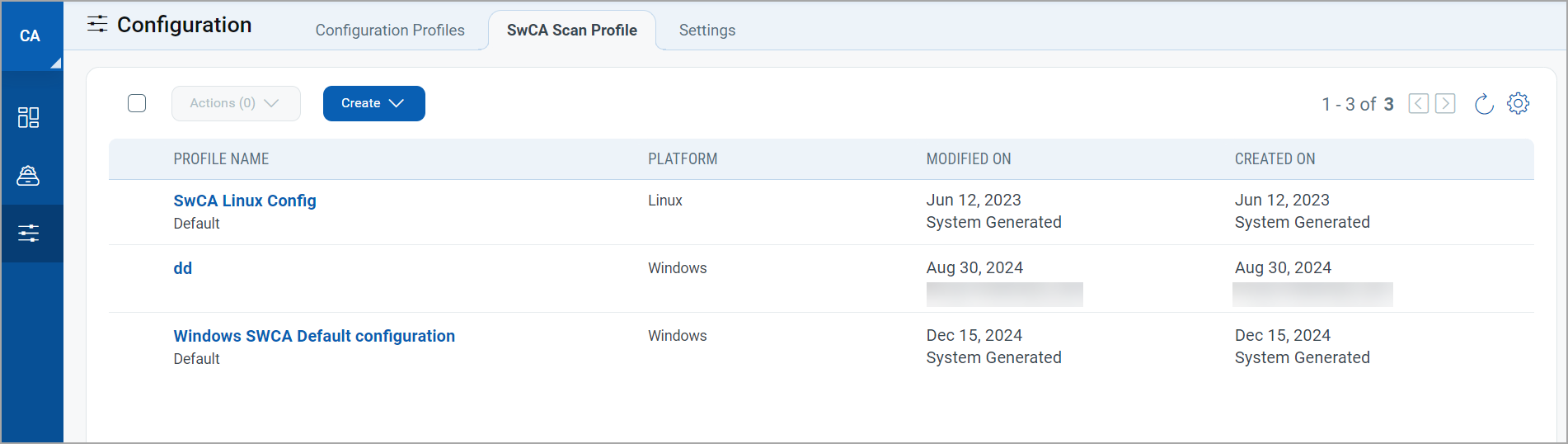Select the SwCA Scan Profile tab
Image resolution: width=1568 pixels, height=444 pixels.
point(571,31)
